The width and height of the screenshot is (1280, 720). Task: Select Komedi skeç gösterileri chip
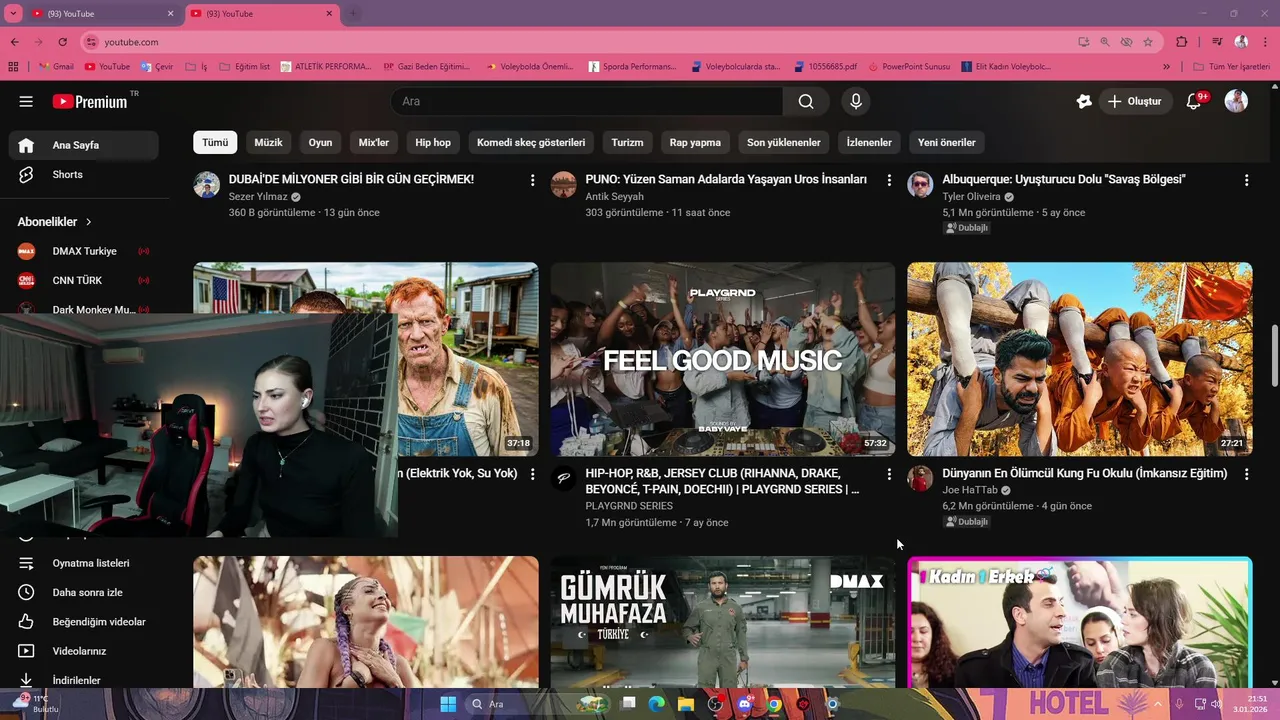531,142
